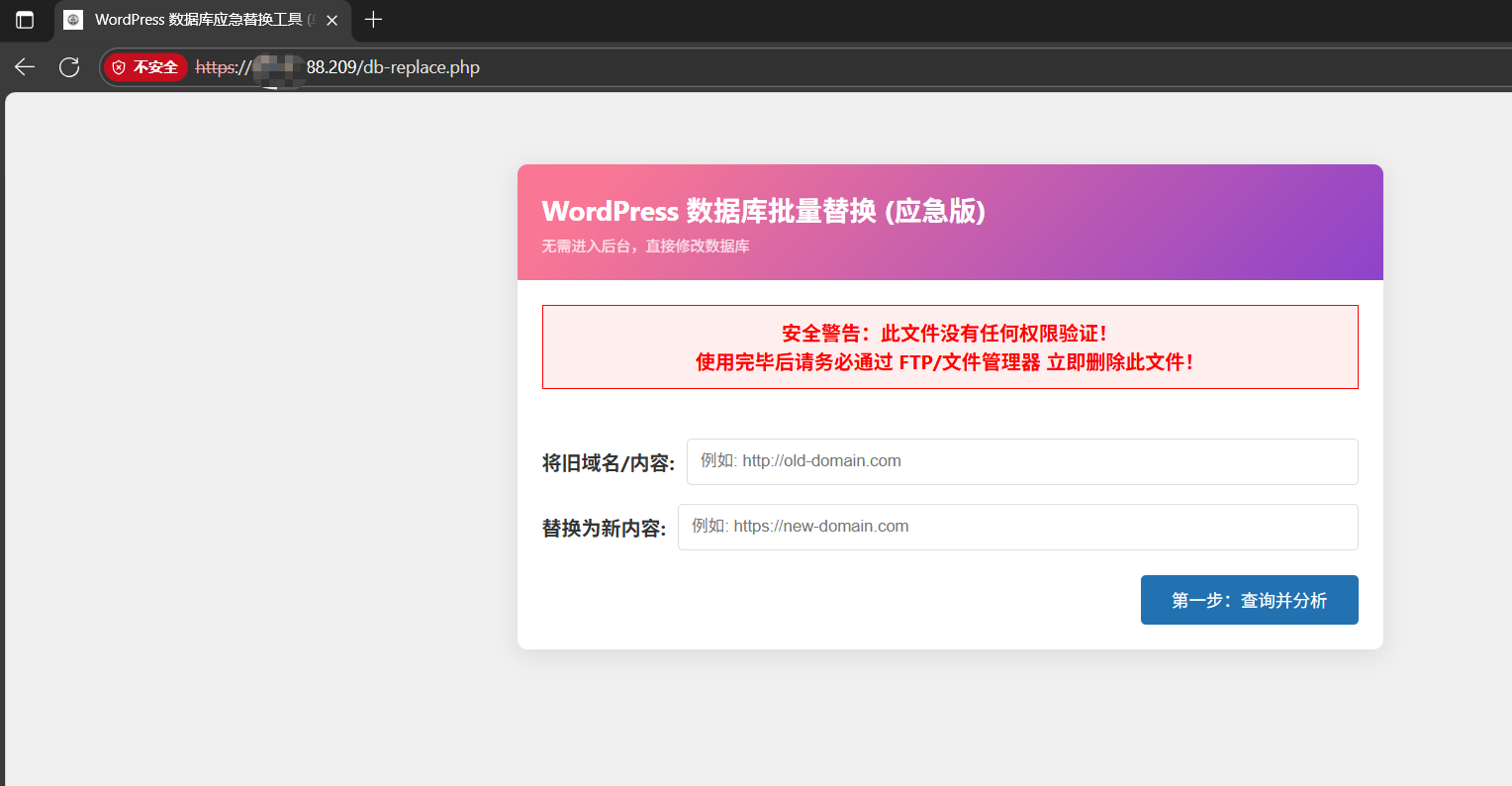Select the WordPress 数据库应急替换工具 tab
This screenshot has height=786, width=1512.
pos(203,20)
